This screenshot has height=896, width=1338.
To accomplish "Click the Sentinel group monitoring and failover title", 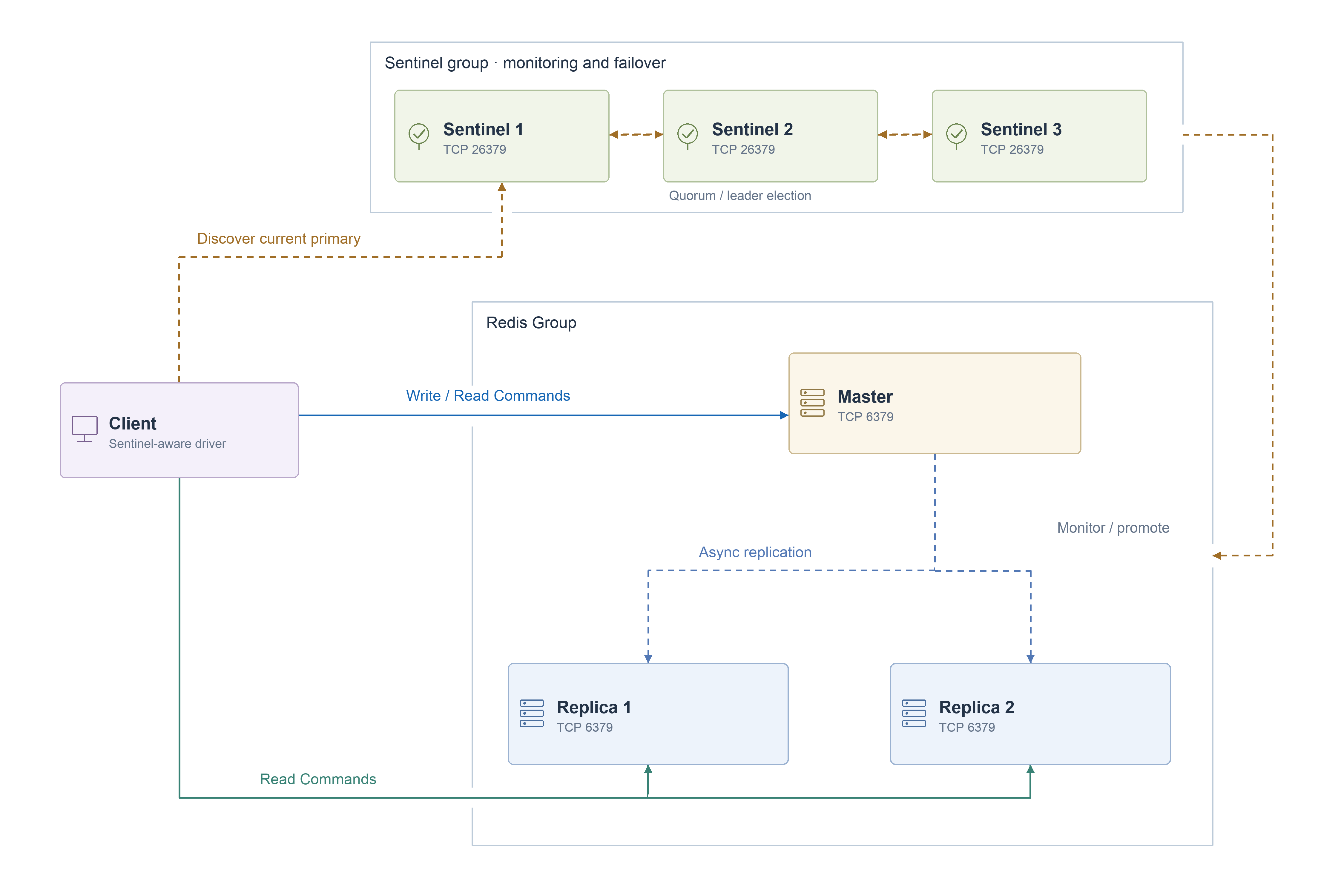I will click(525, 63).
